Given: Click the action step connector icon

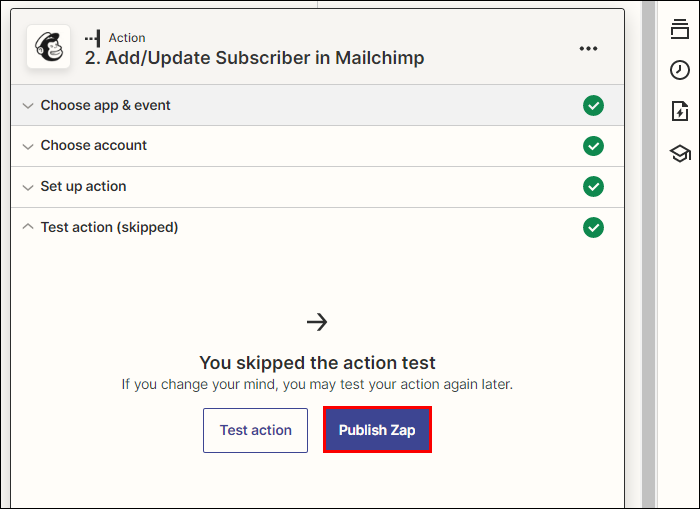Looking at the screenshot, I should [92, 38].
